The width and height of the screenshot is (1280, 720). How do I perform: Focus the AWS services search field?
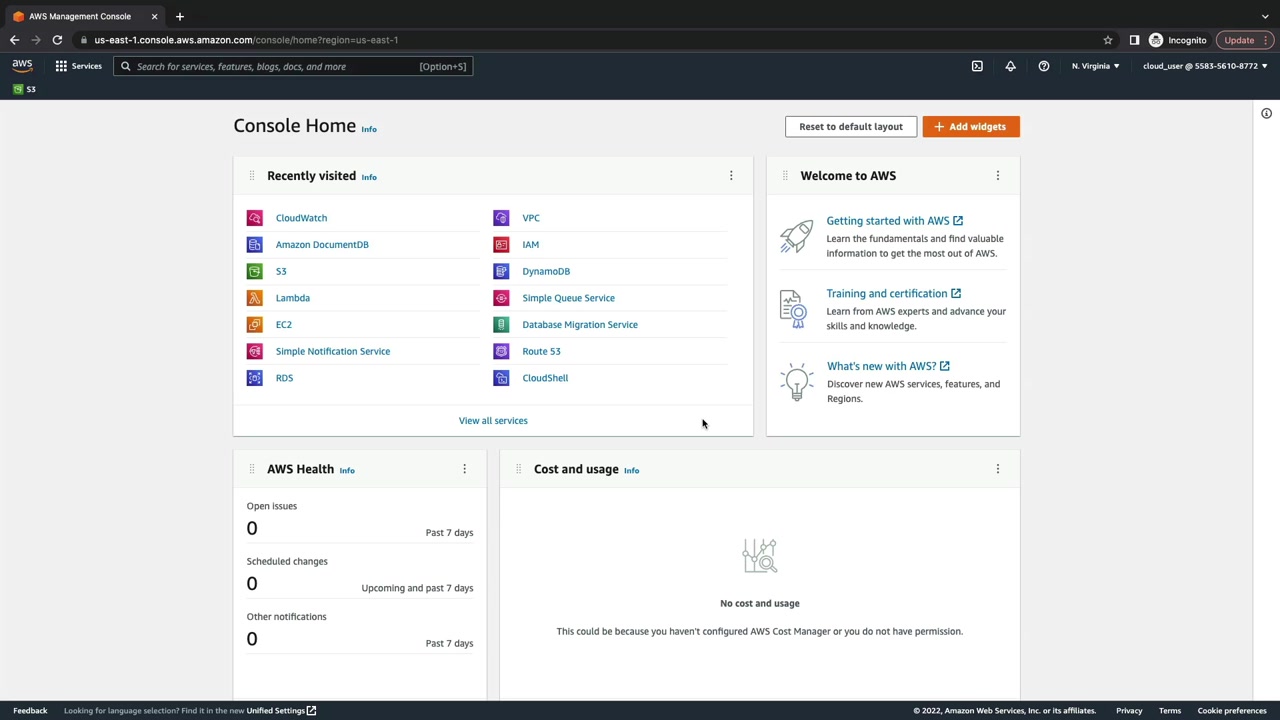293,67
